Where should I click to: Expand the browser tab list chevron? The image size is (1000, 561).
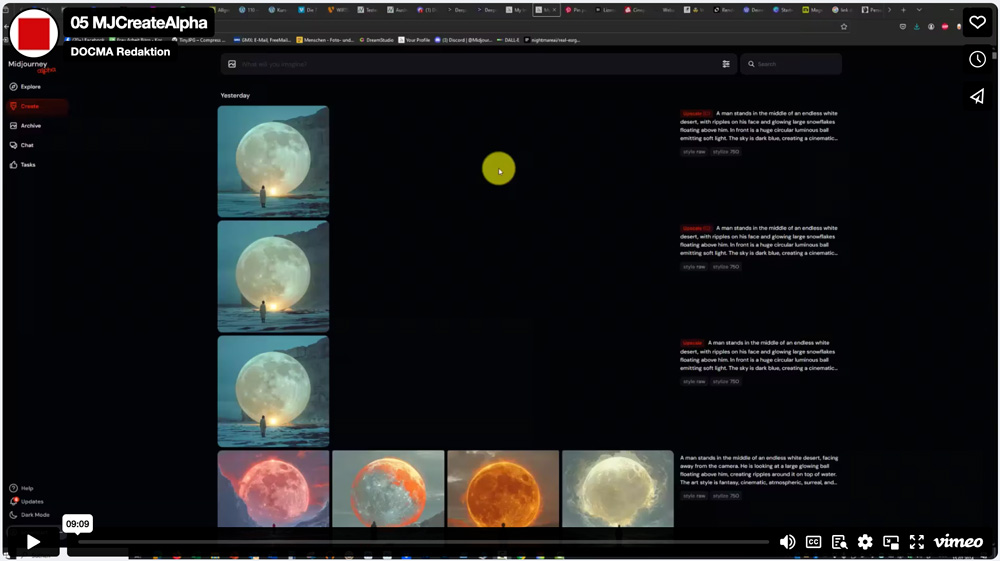coord(919,10)
